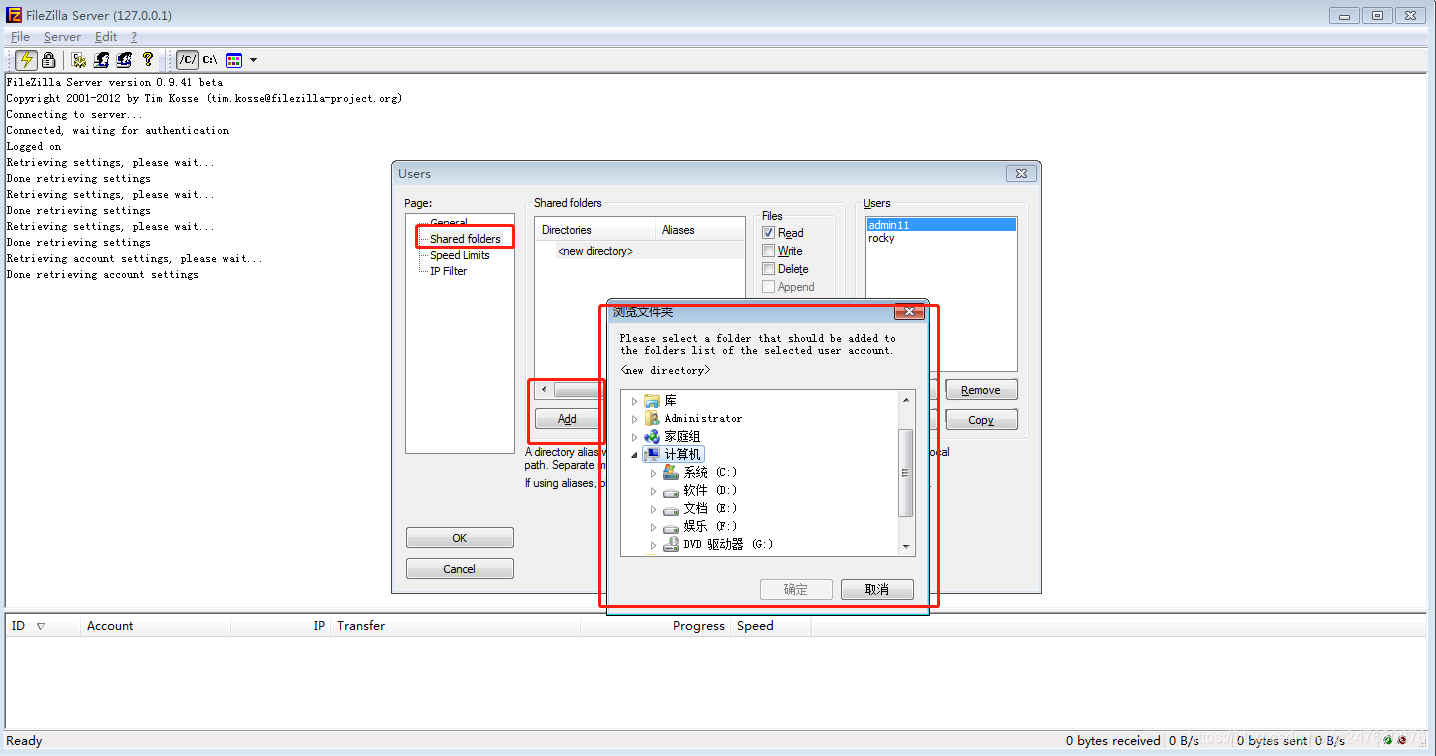
Task: Open the dropdown arrow beside the grid icon
Action: (x=253, y=60)
